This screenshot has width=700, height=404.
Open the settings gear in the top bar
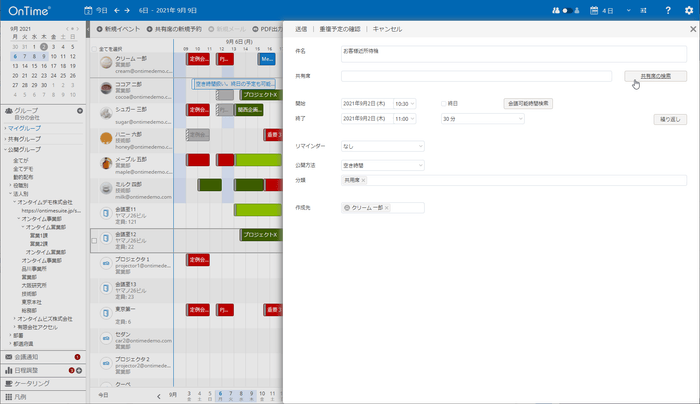click(686, 9)
